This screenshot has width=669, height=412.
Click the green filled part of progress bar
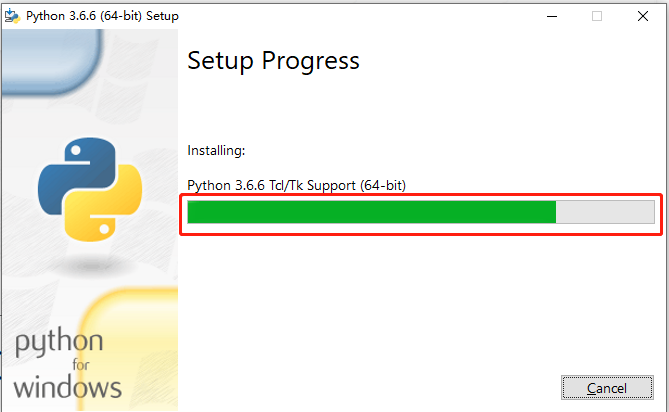click(x=370, y=212)
